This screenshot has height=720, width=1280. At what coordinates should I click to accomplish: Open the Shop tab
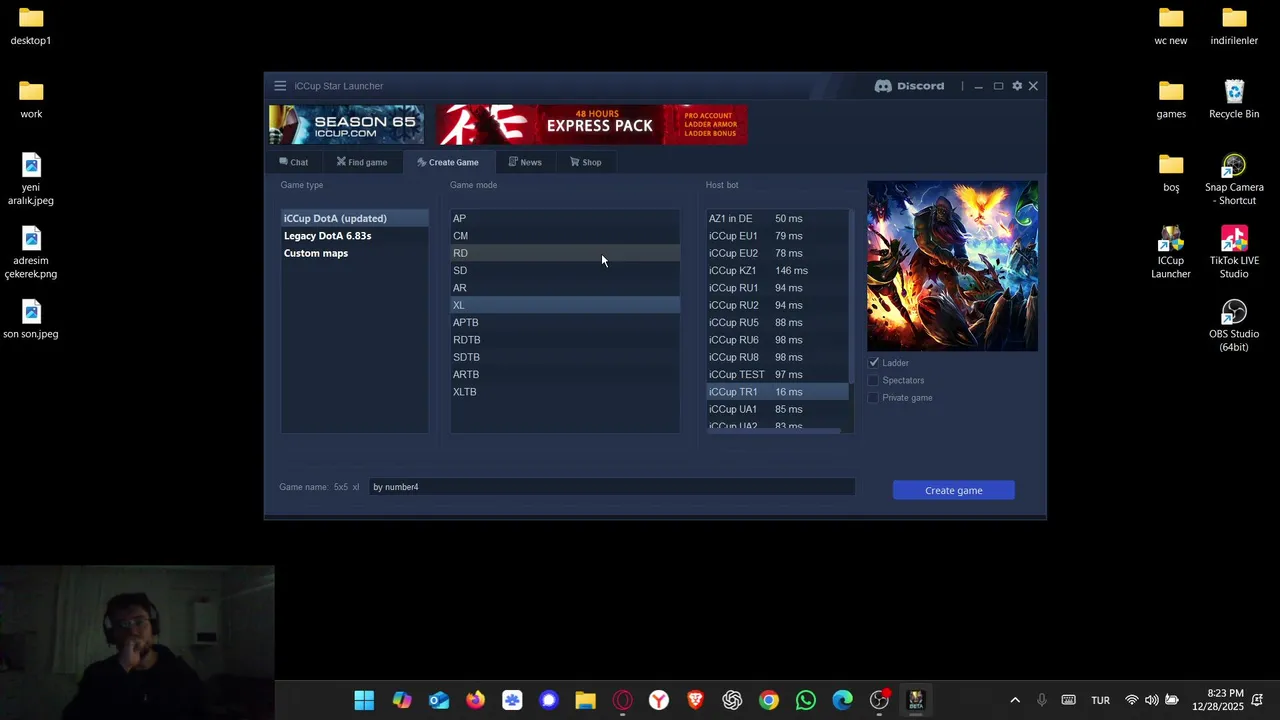(x=586, y=162)
